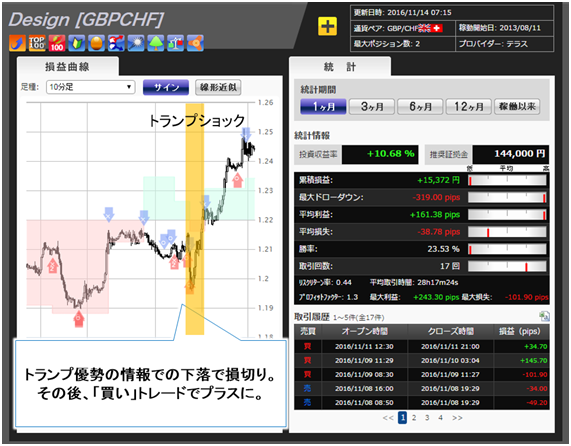Click the green-yellow beginner mark icon
The width and height of the screenshot is (571, 446).
click(x=76, y=43)
